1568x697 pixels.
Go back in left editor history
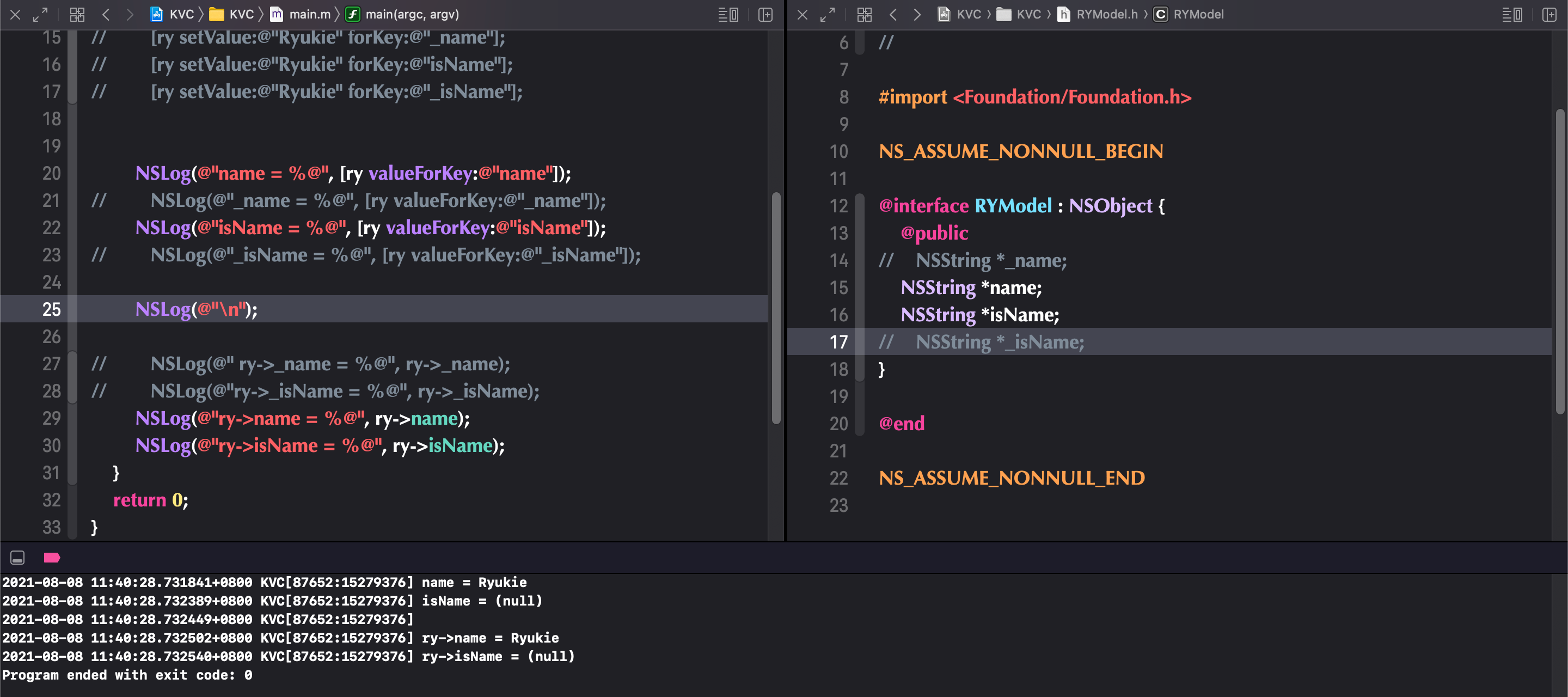[x=106, y=15]
